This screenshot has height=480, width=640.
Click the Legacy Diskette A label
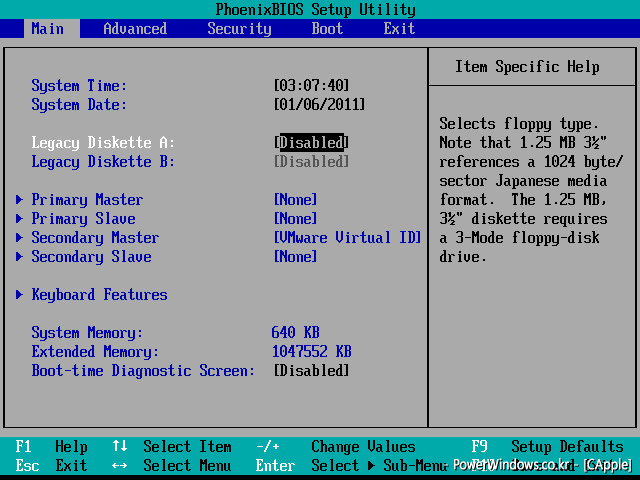[x=103, y=142]
